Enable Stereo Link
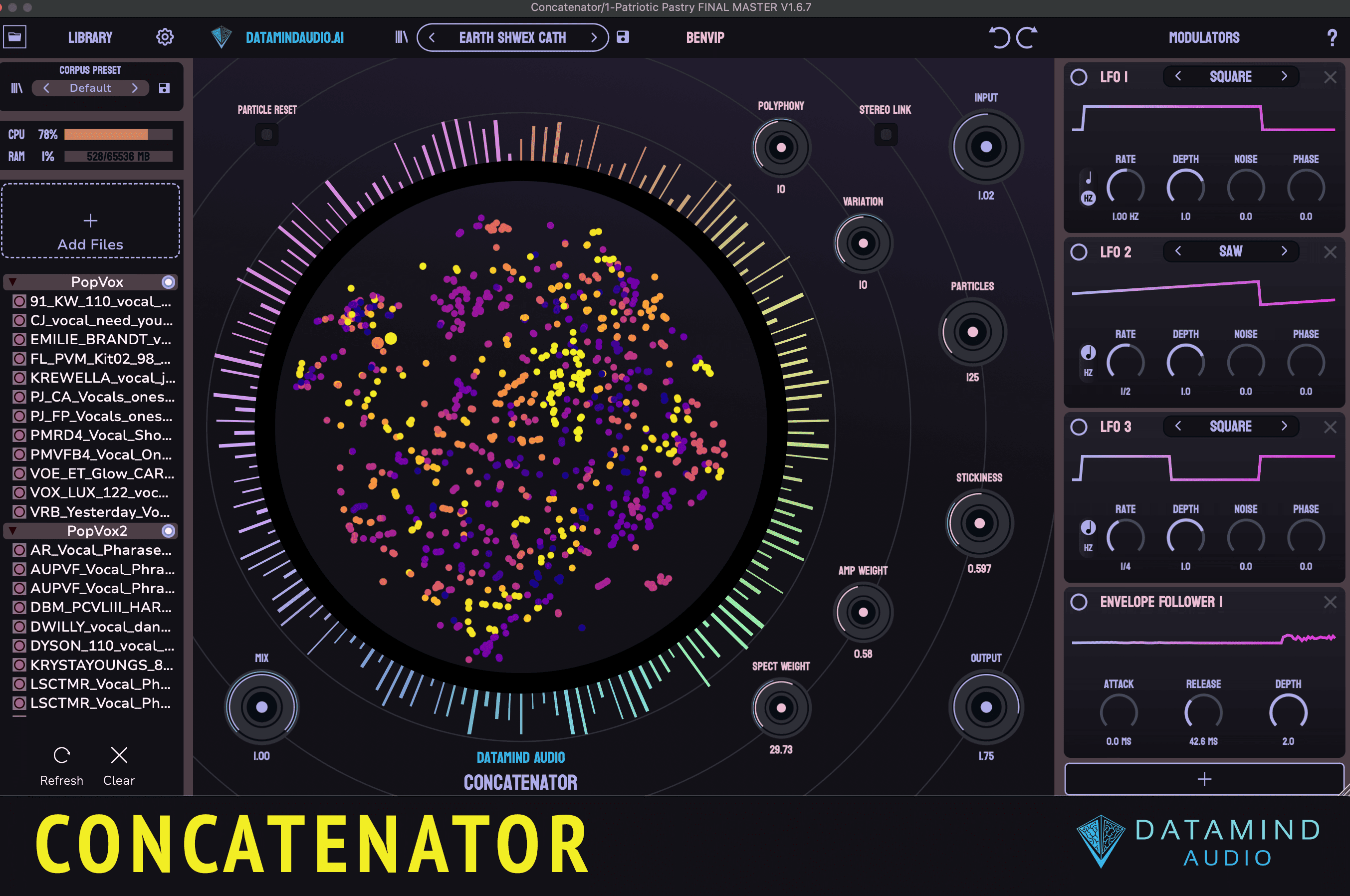Image resolution: width=1350 pixels, height=896 pixels. tap(885, 135)
